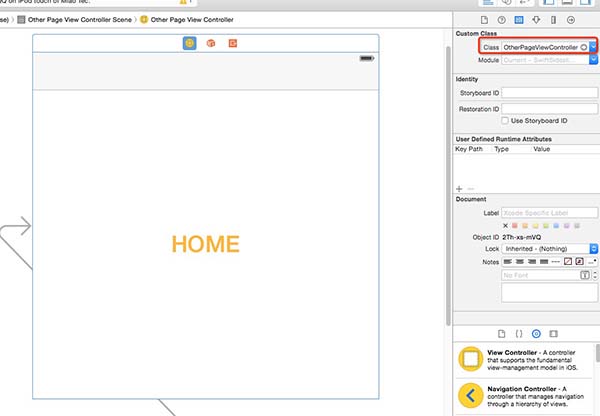600x416 pixels.
Task: Click Other Page View Controller breadcrumb item
Action: point(188,19)
